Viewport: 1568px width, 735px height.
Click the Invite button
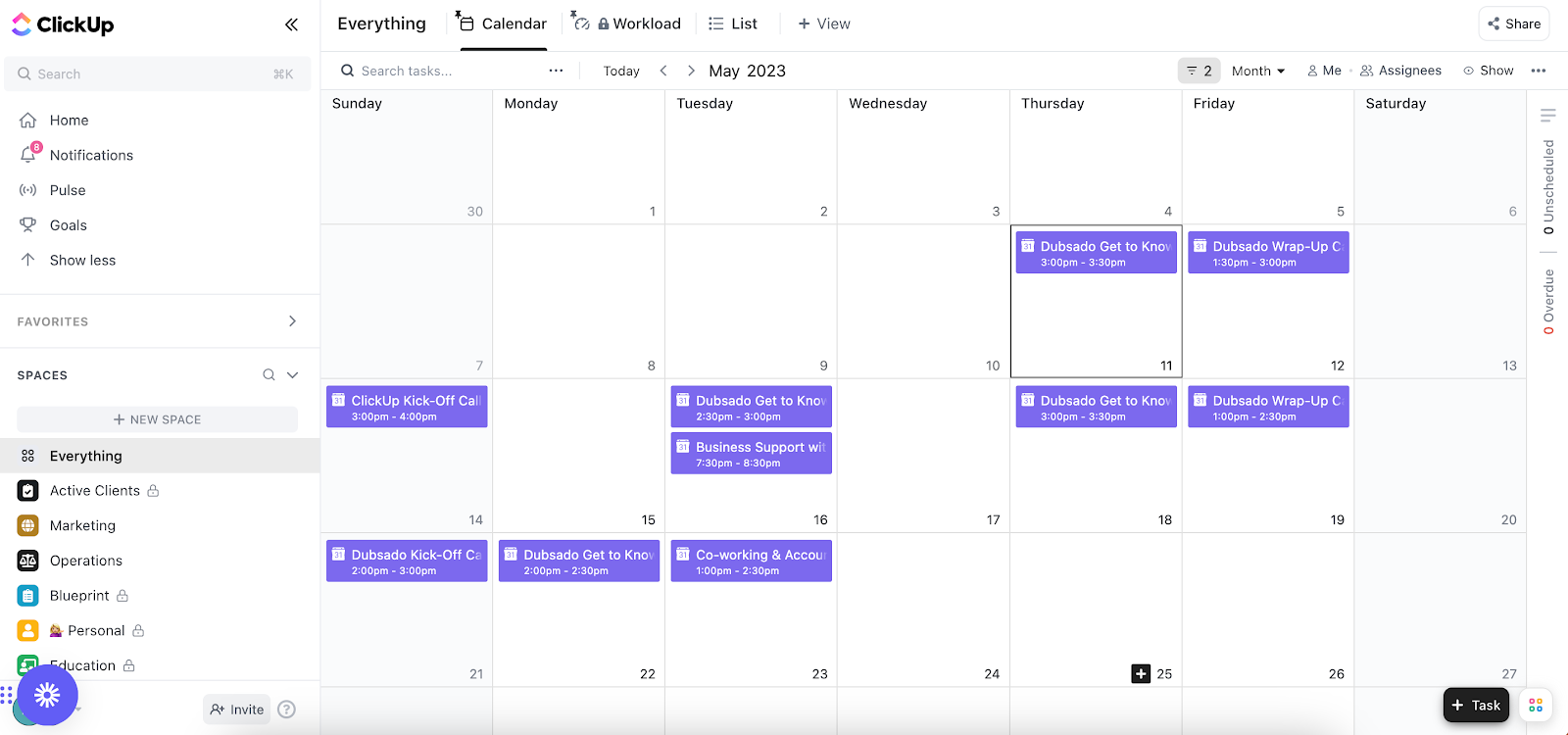coord(236,710)
